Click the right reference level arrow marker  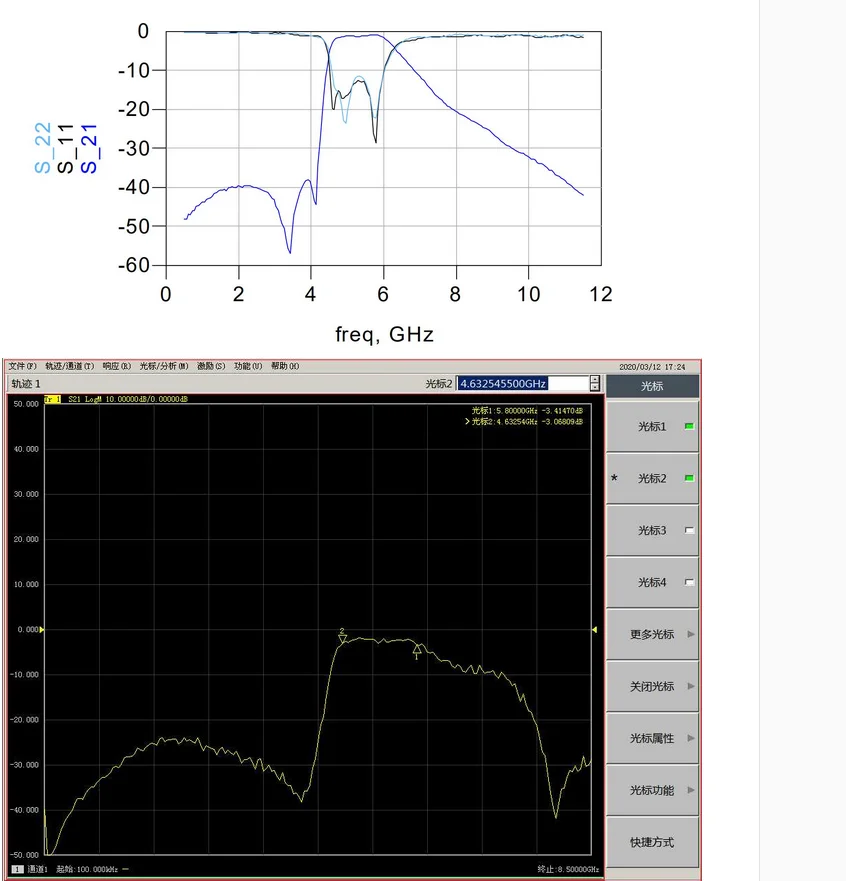click(594, 629)
